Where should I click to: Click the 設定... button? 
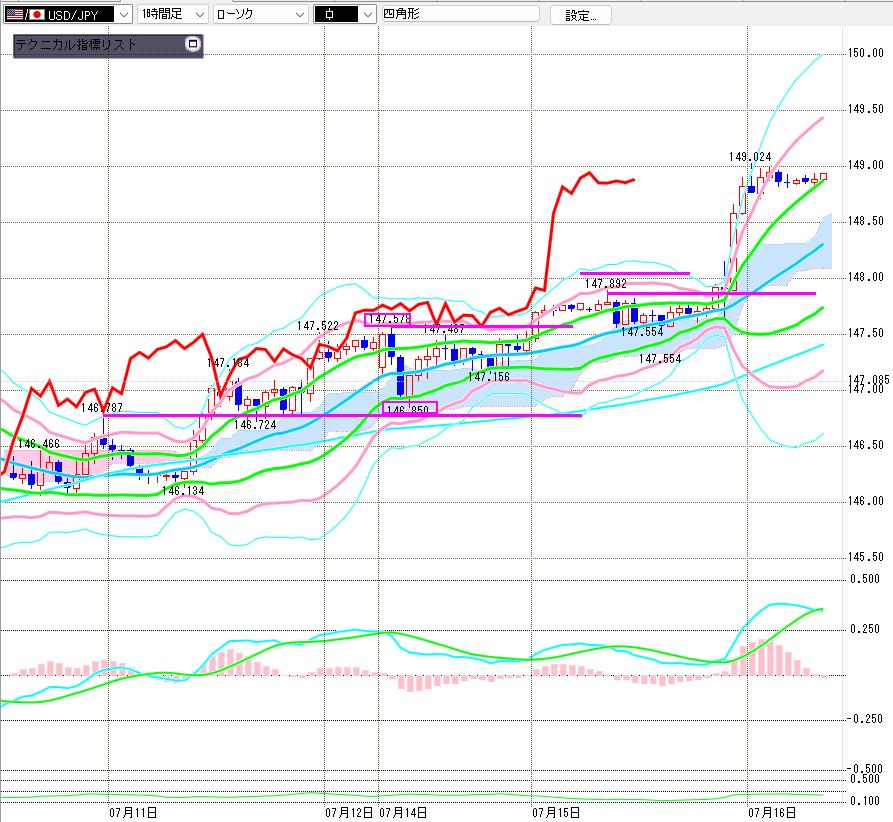[581, 15]
